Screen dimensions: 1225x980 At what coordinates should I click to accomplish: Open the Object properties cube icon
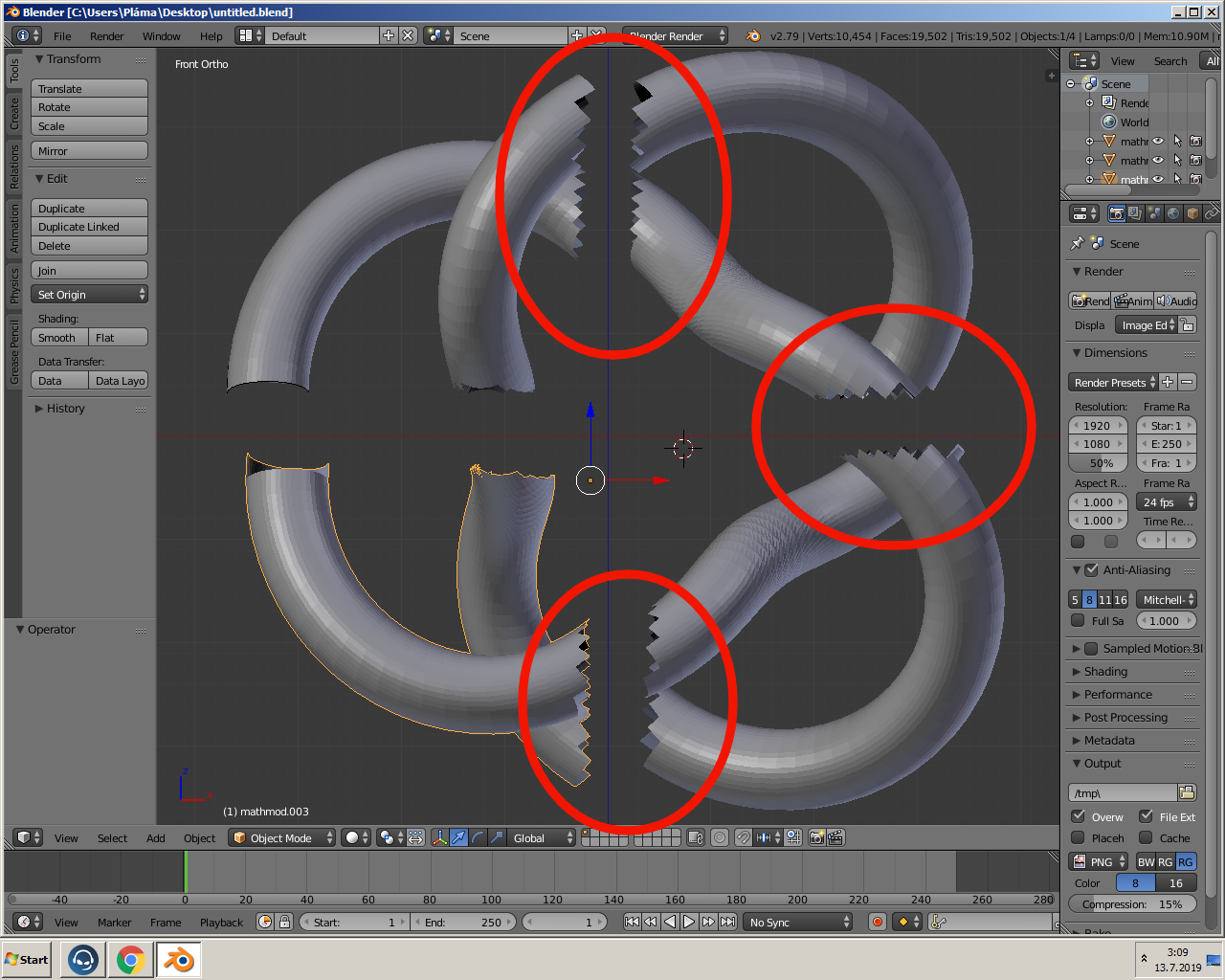pos(1192,213)
